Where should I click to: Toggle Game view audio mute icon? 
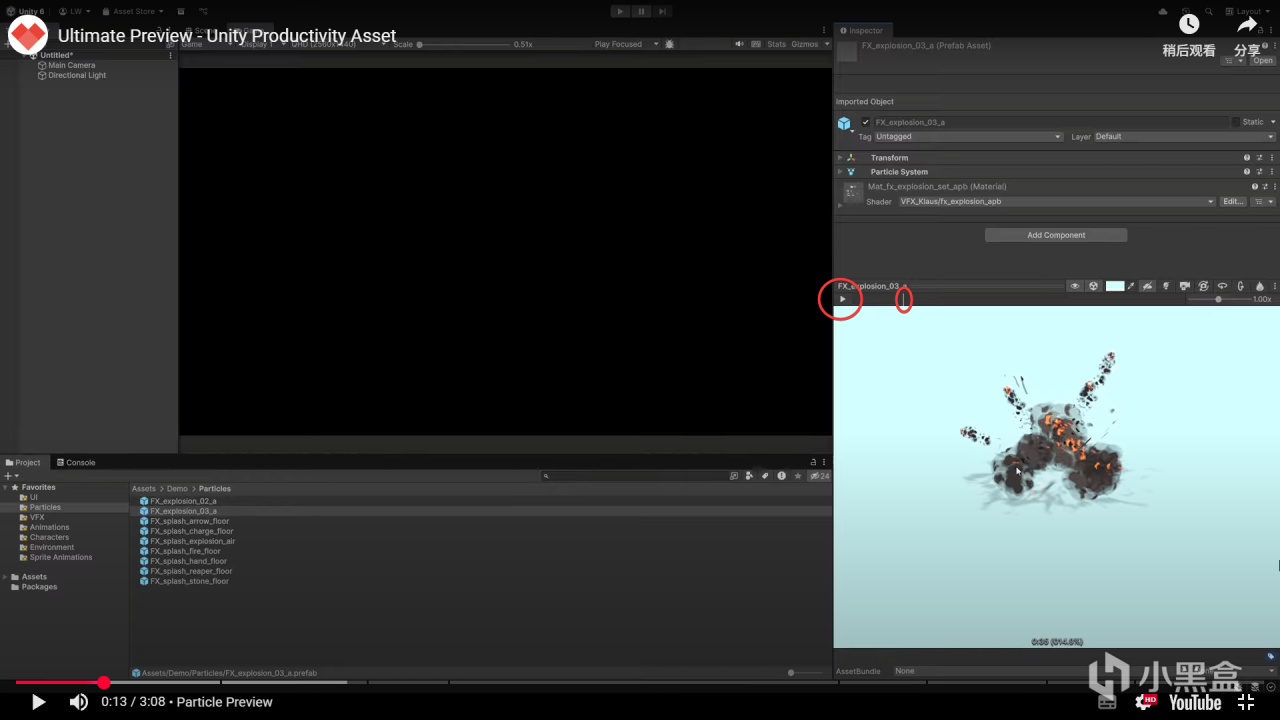tap(739, 44)
